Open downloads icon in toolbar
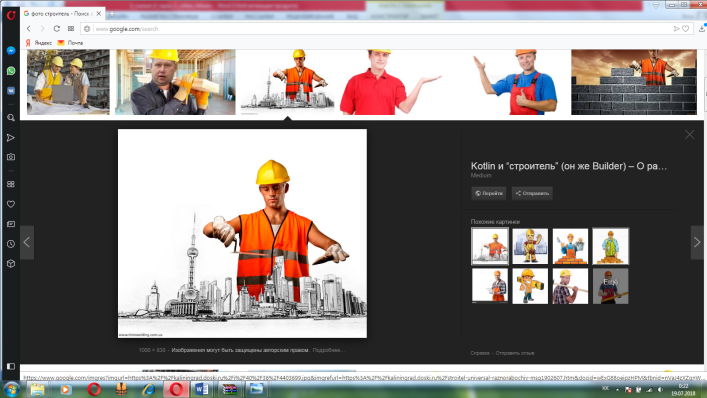Viewport: 707px width, 398px height. tap(702, 28)
